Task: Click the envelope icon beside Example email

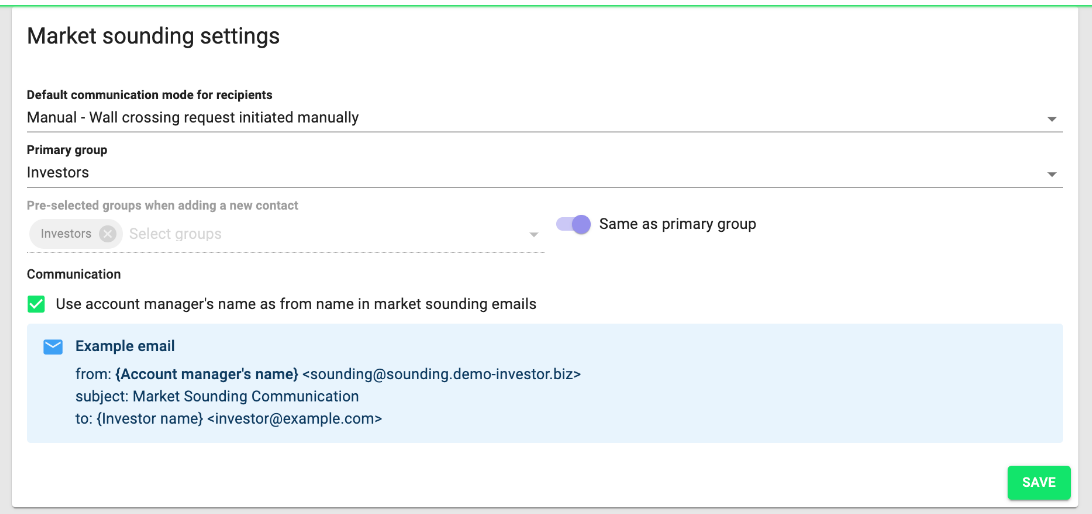Action: click(53, 347)
